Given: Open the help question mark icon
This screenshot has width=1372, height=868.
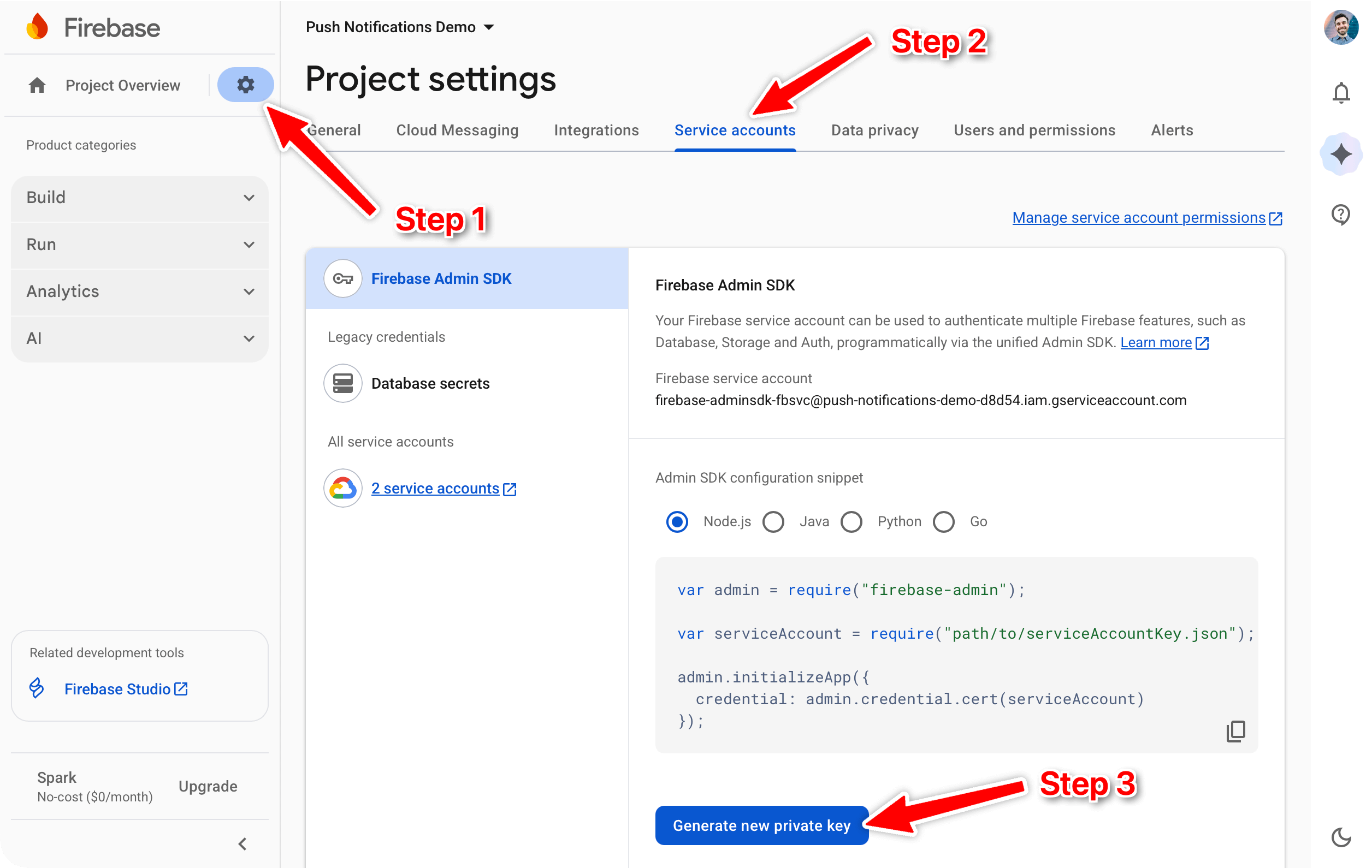Looking at the screenshot, I should click(1341, 215).
